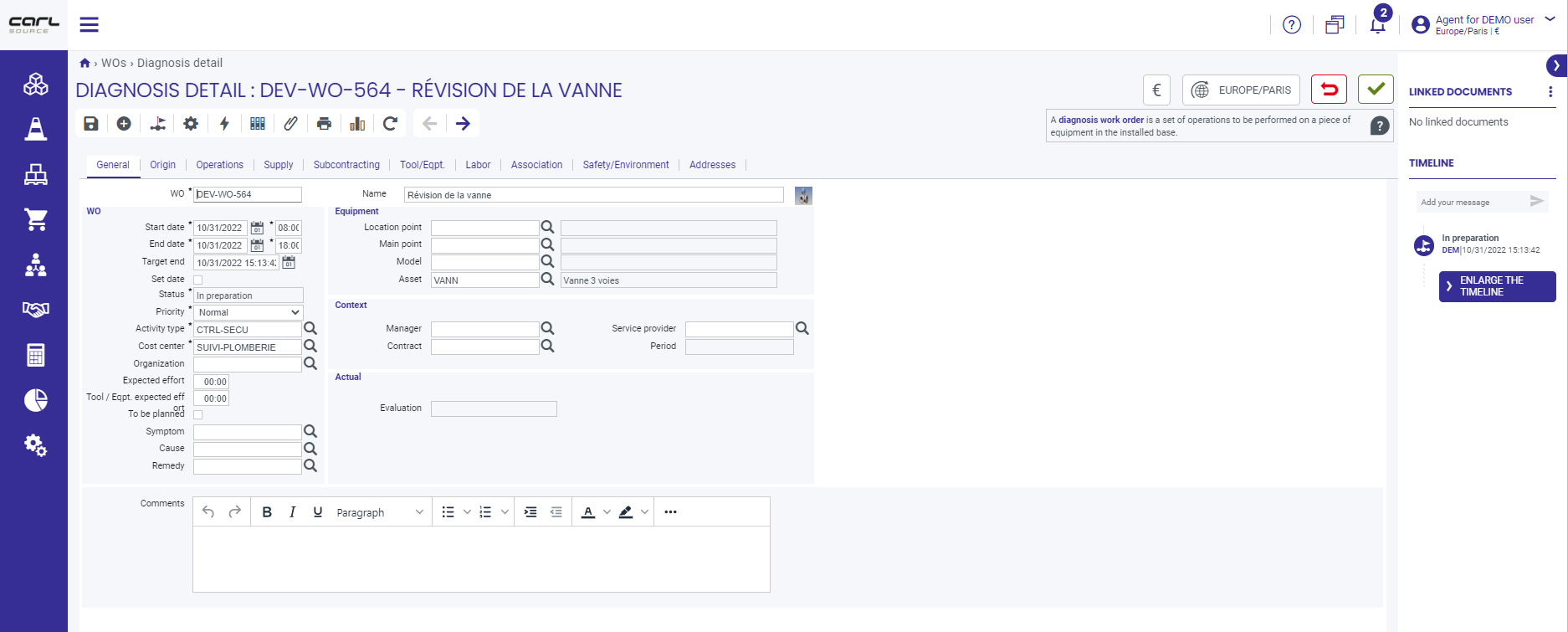Open the bar chart statistics icon

[x=357, y=124]
